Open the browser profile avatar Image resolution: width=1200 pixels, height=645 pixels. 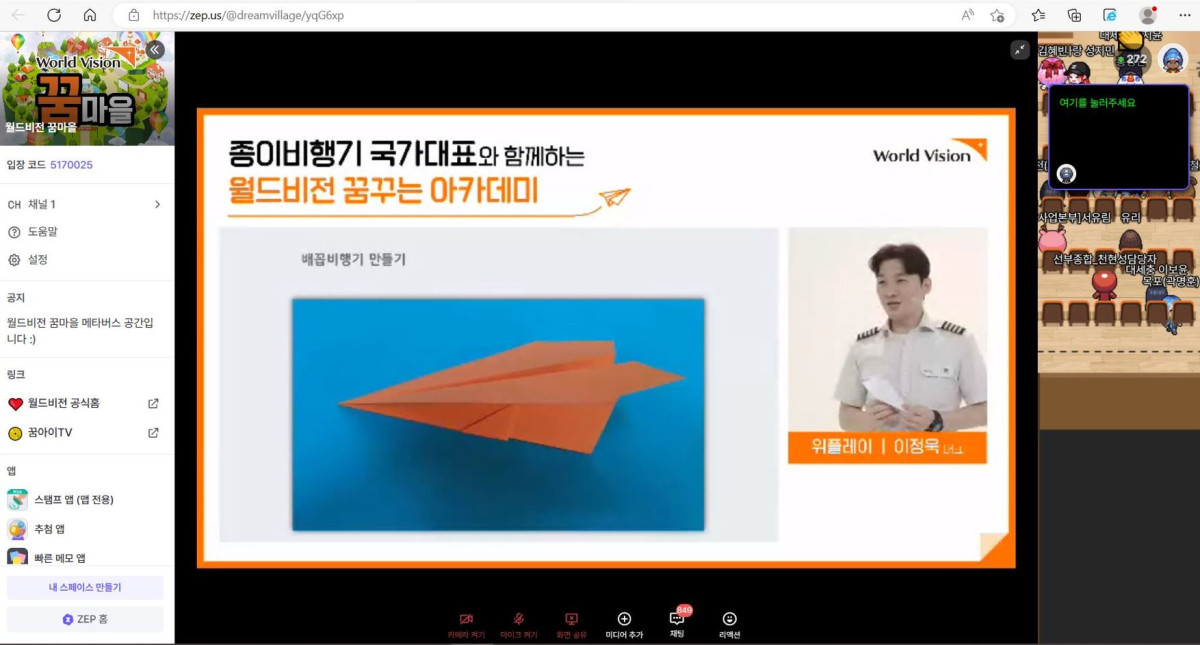click(1147, 15)
